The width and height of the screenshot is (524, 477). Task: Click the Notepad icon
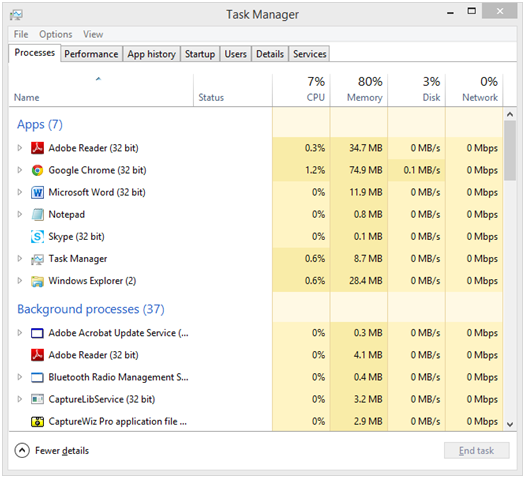point(37,215)
